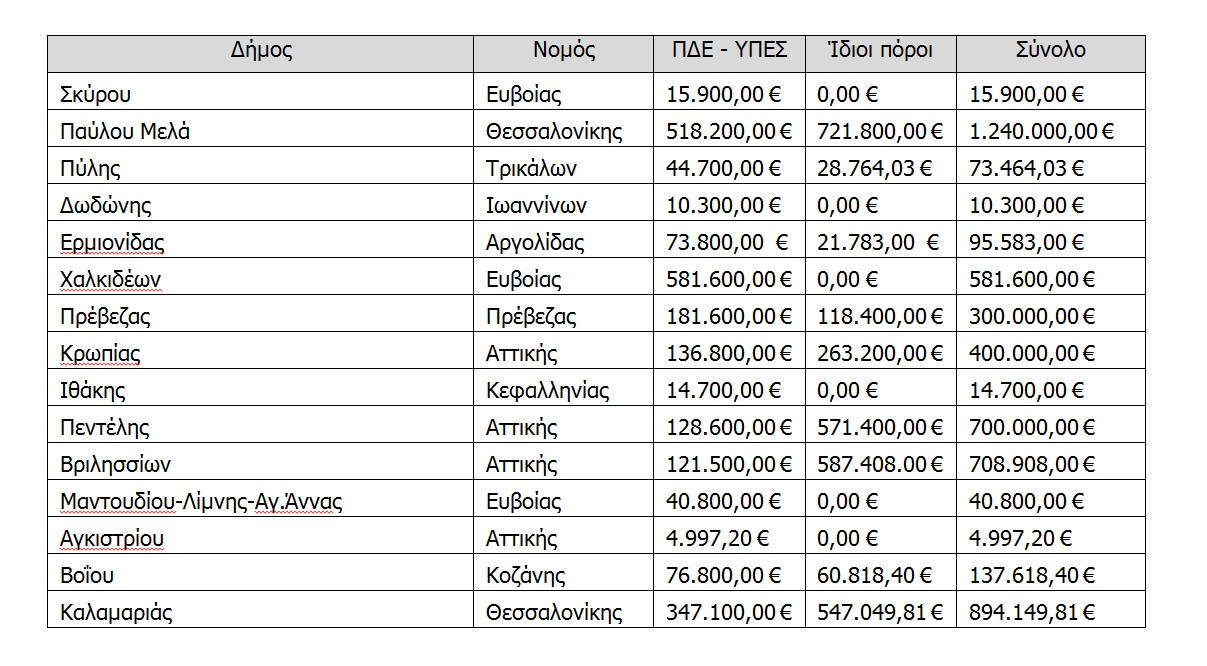Select the Δωδώνης row name
The image size is (1207, 666).
click(x=106, y=205)
